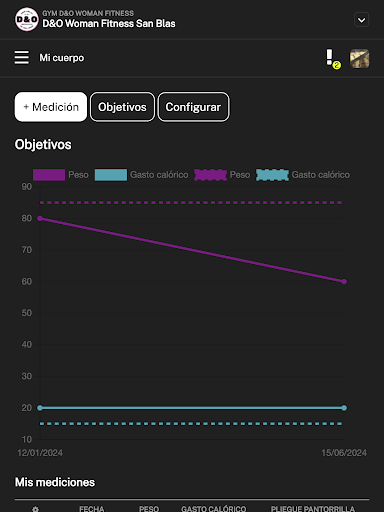Open the hamburger navigation menu
This screenshot has height=512, width=384.
click(x=22, y=58)
